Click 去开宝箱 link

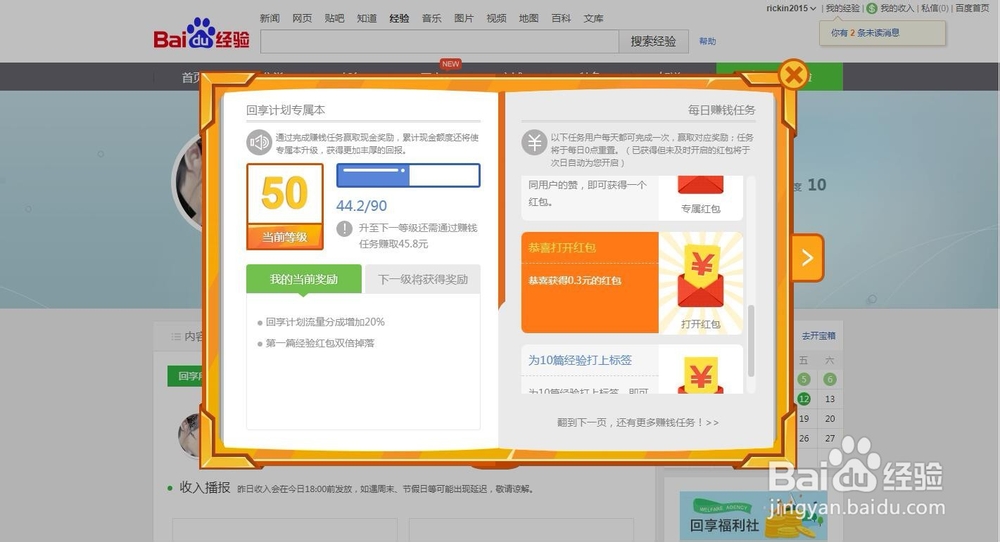coord(818,336)
